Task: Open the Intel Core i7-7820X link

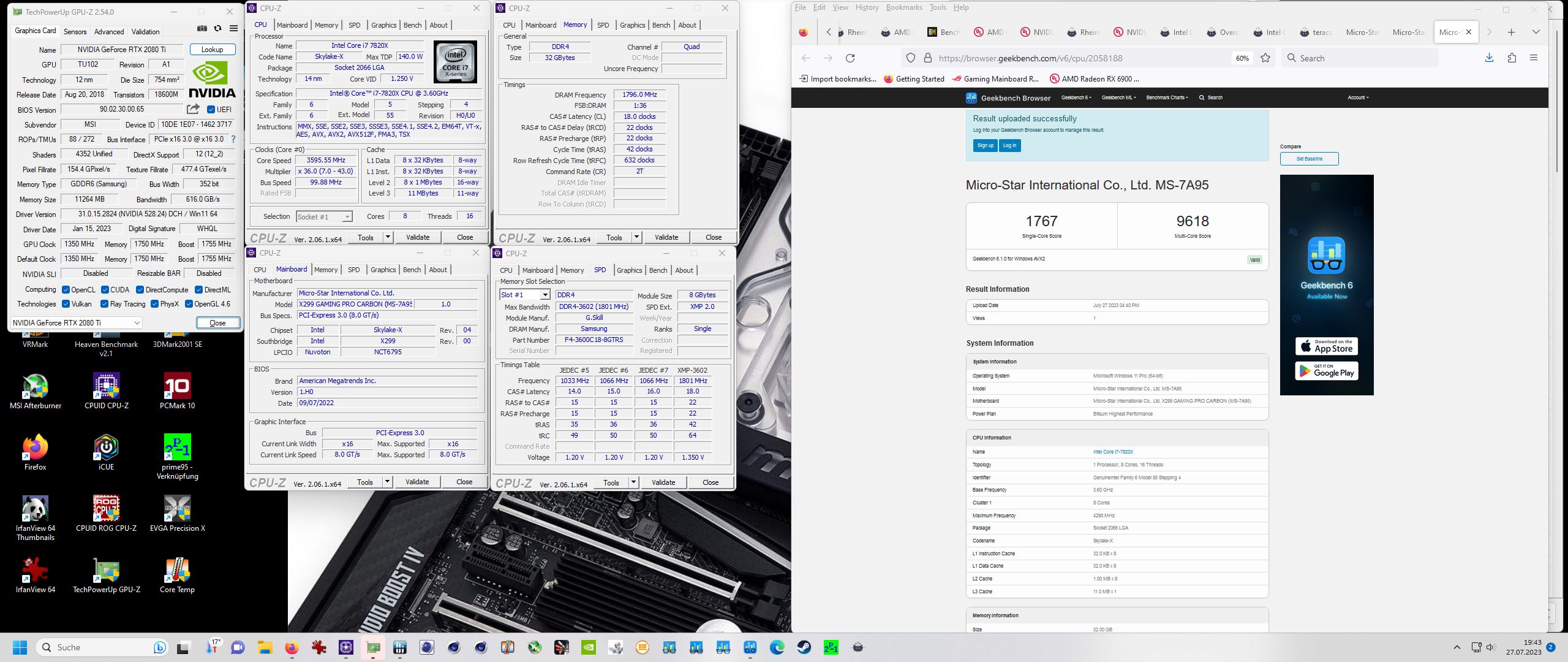Action: point(1113,452)
